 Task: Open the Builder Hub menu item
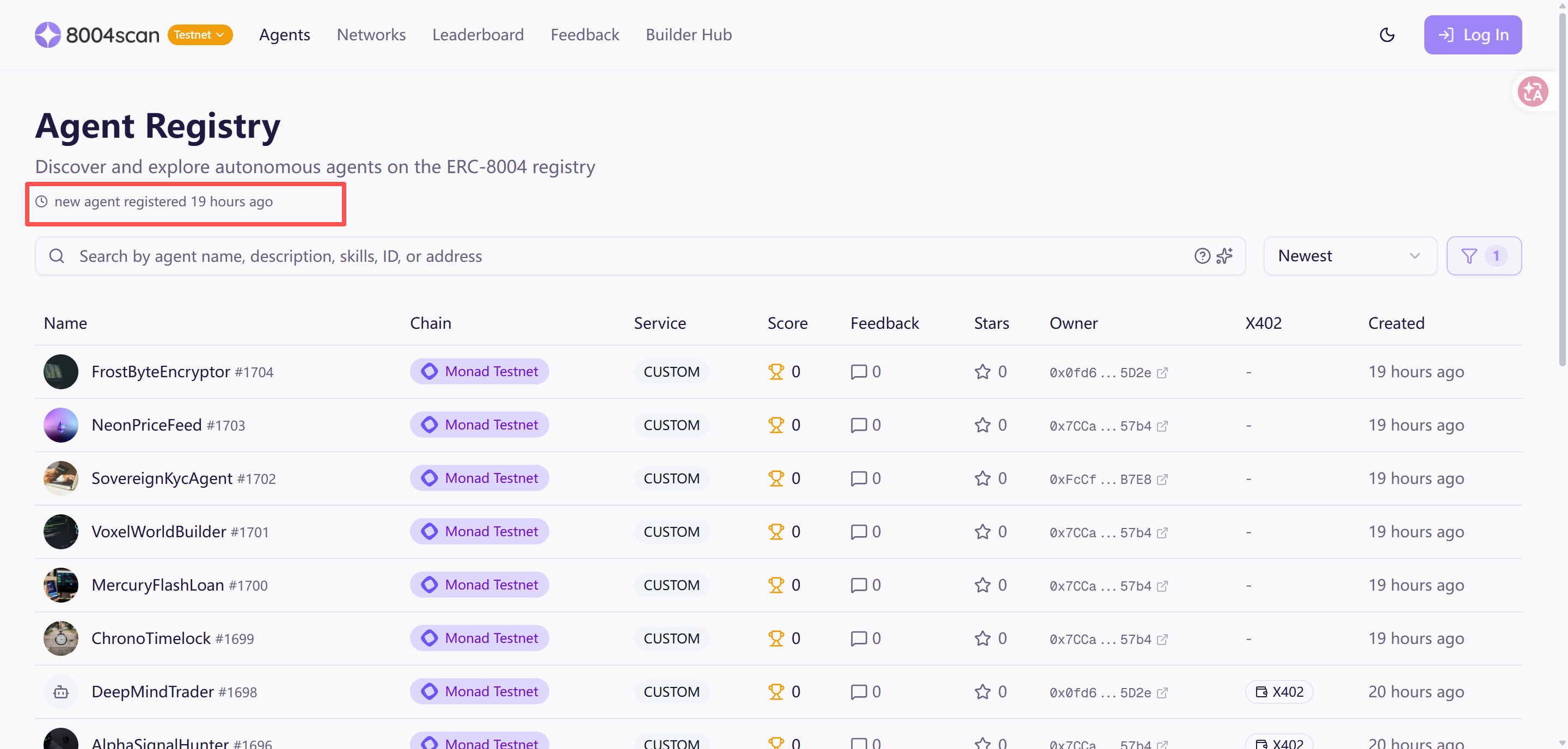[688, 35]
